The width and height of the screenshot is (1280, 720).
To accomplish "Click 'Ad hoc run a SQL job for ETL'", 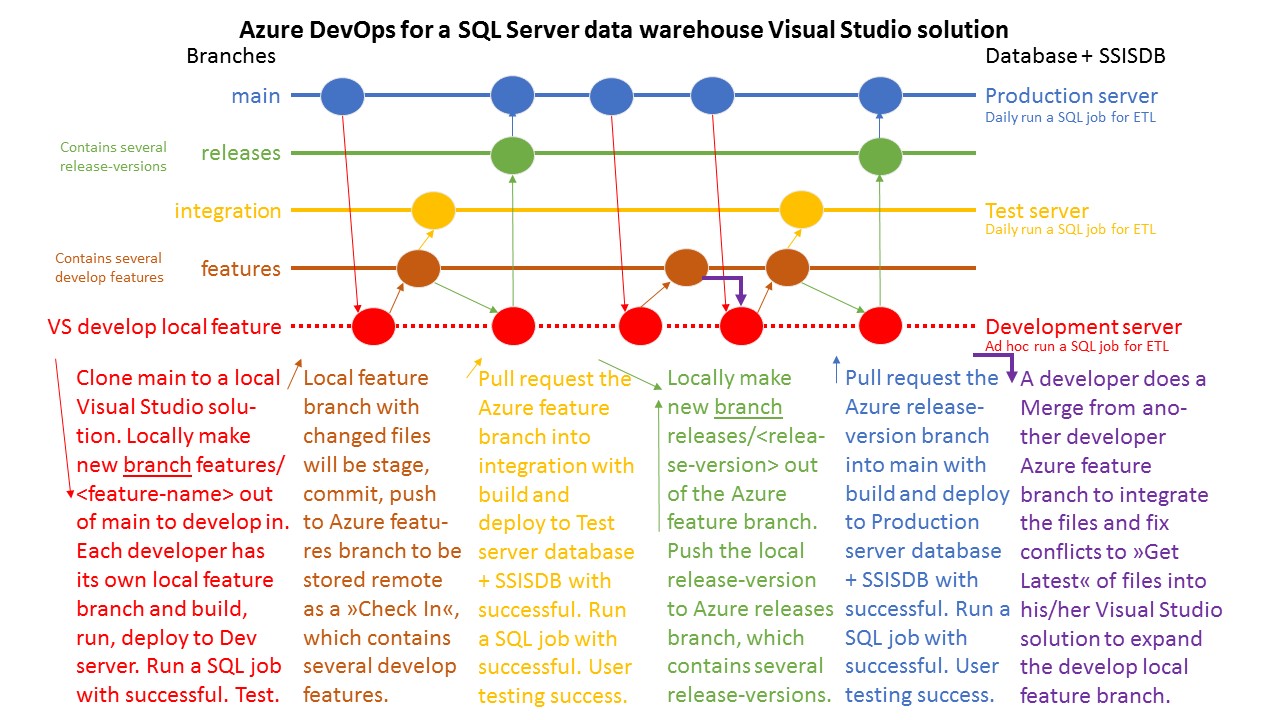I will (x=1076, y=346).
